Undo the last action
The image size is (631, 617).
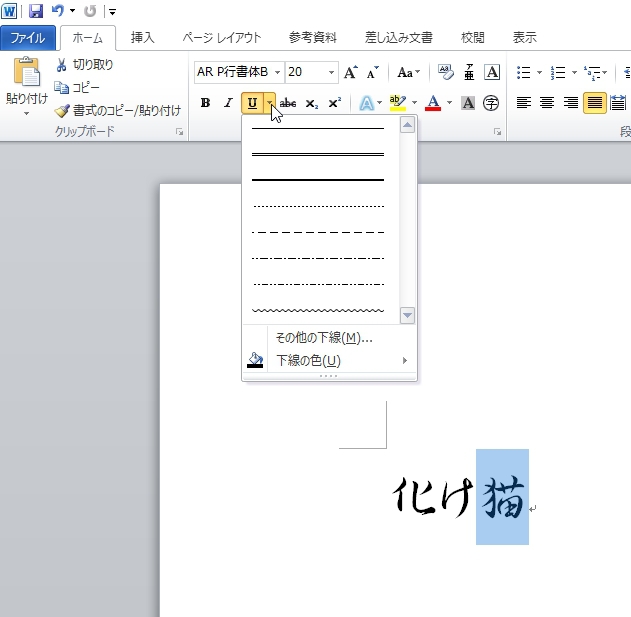[58, 11]
